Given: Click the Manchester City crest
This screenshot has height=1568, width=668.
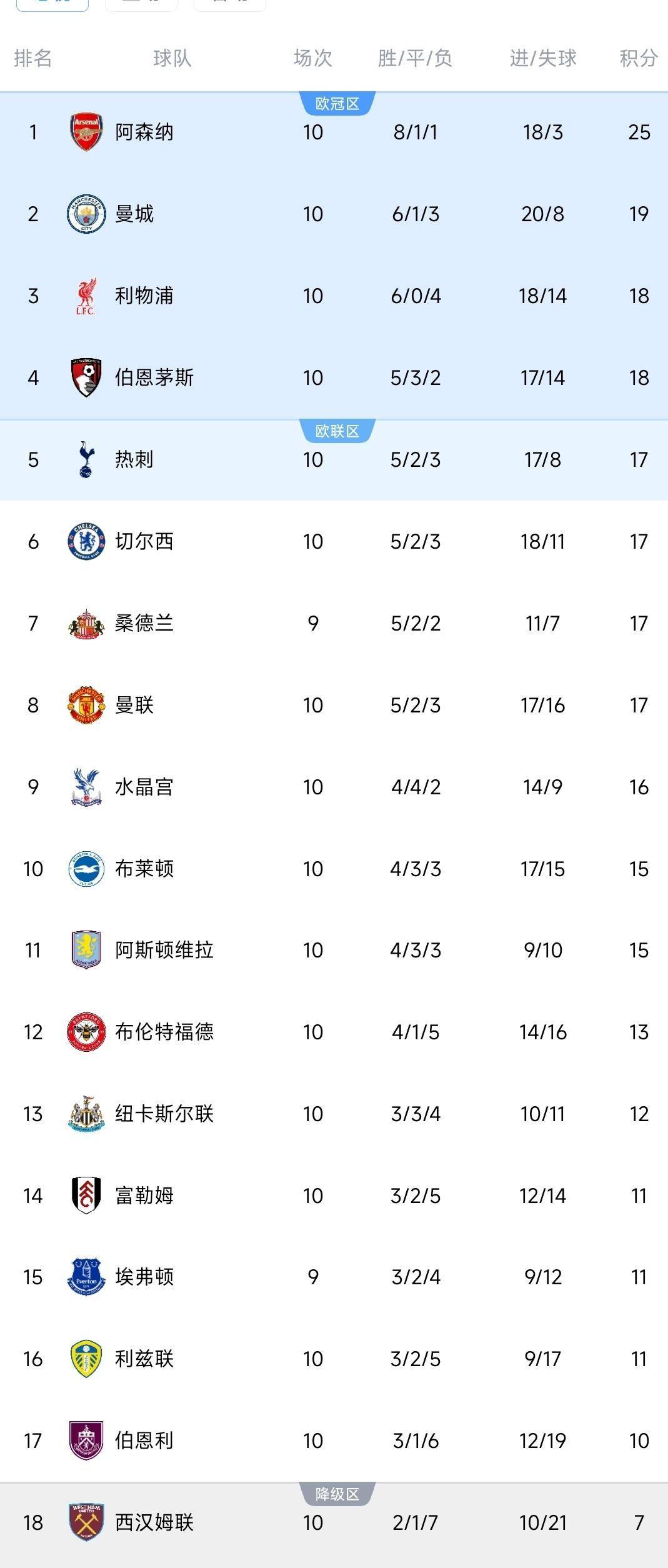Looking at the screenshot, I should coord(86,214).
